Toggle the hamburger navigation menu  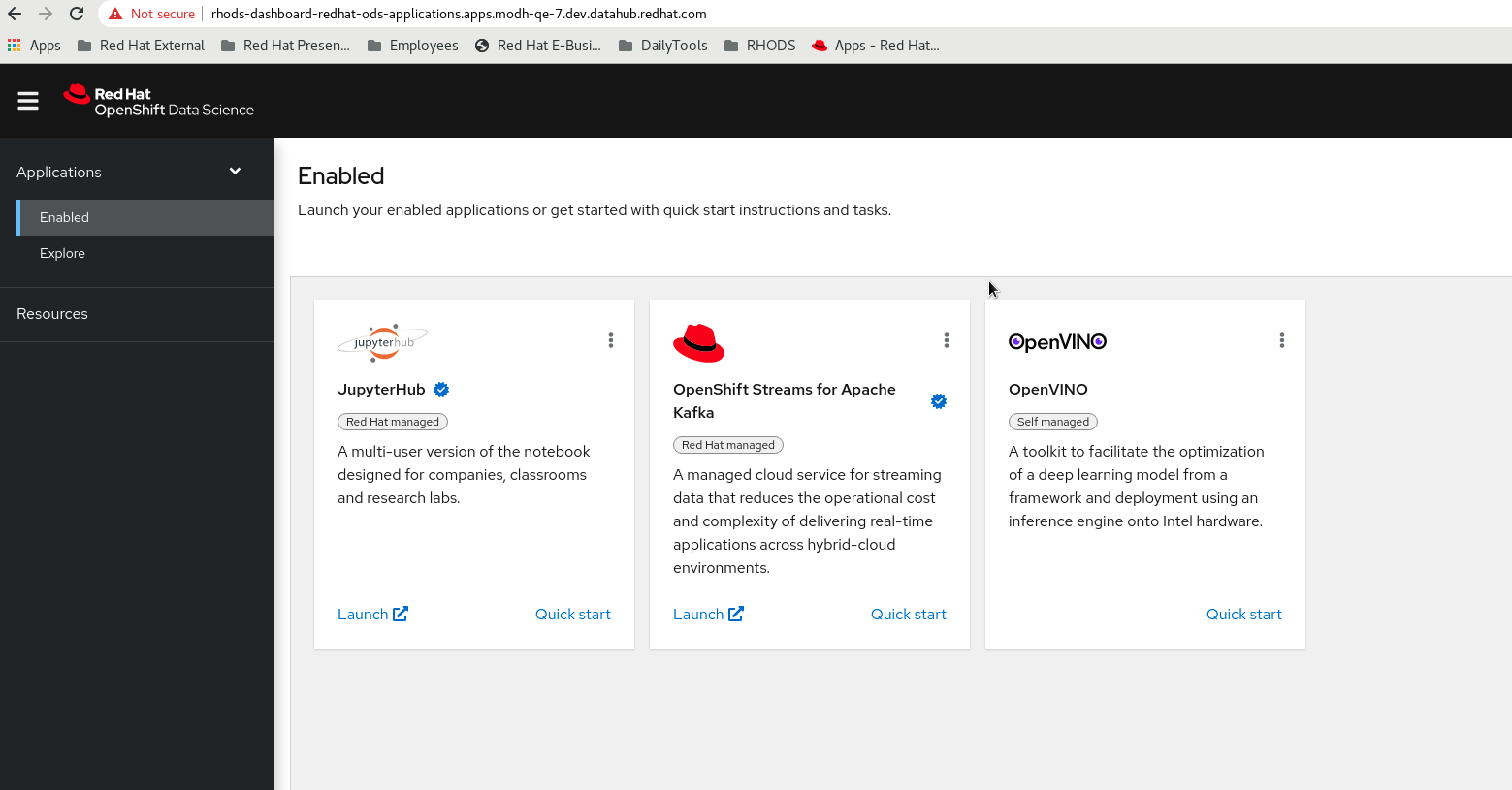pyautogui.click(x=28, y=101)
